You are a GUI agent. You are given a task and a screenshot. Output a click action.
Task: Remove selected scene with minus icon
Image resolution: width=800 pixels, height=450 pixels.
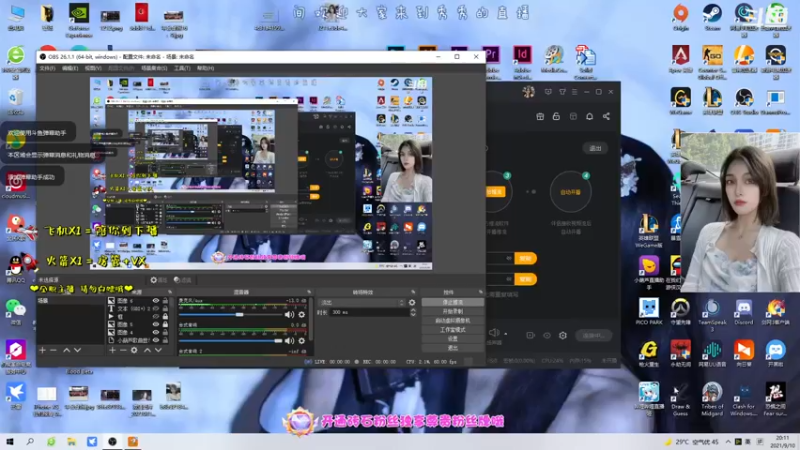coord(54,350)
